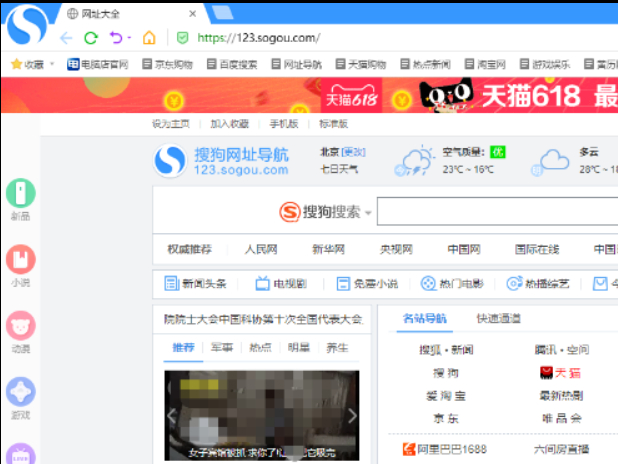
Task: Open the 天猫 site link
Action: (x=561, y=373)
